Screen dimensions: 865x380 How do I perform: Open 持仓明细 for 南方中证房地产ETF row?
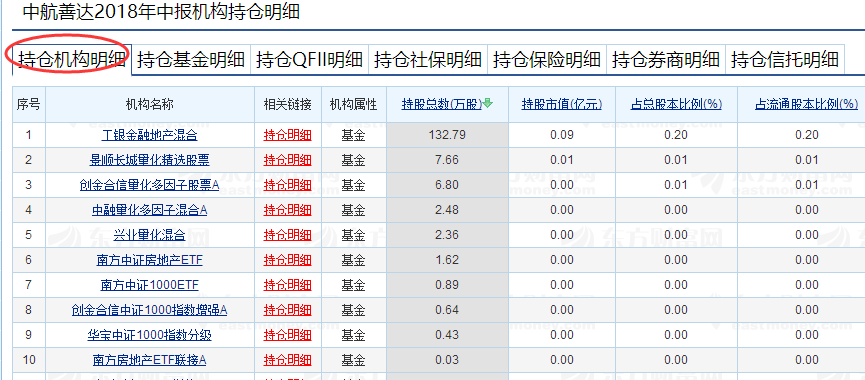coord(288,260)
